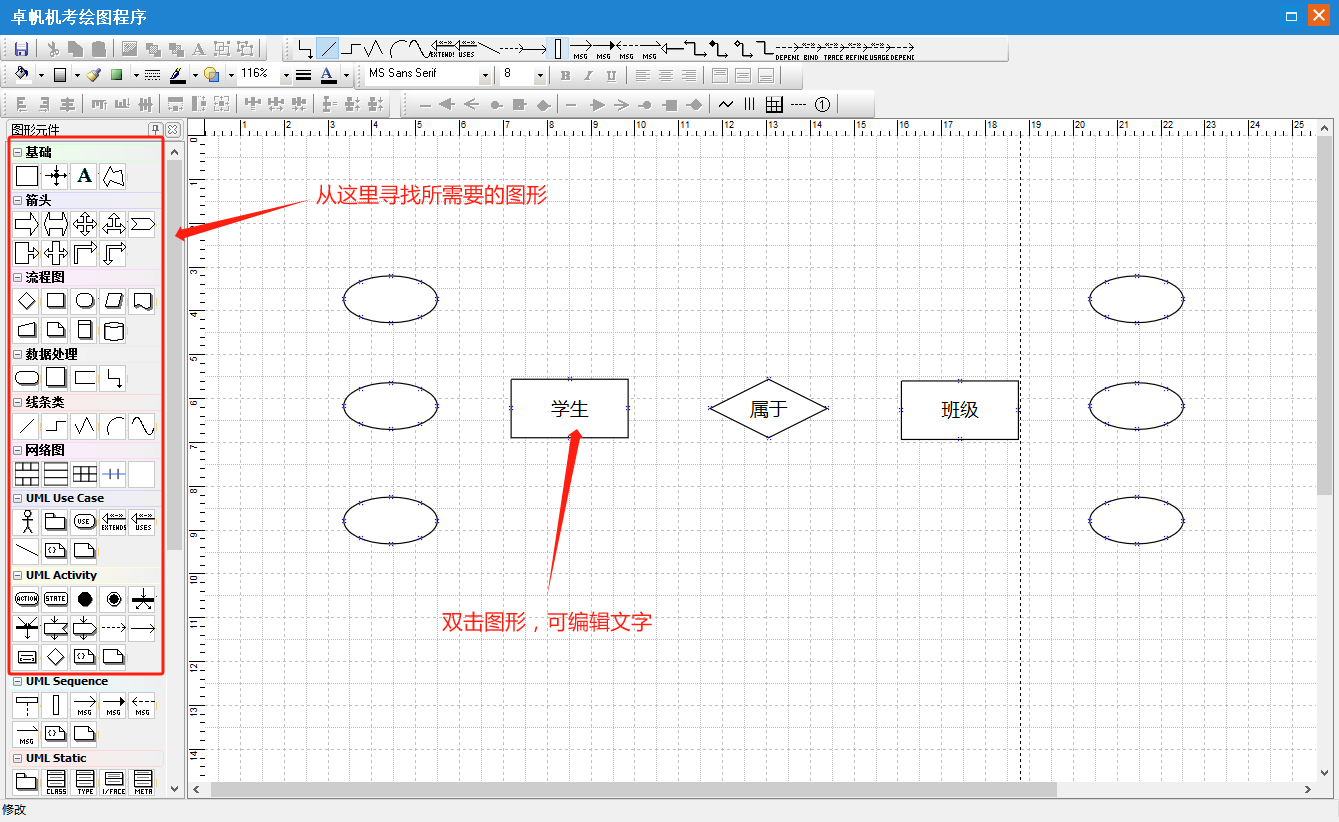Select the stick figure actor shape

[x=27, y=521]
